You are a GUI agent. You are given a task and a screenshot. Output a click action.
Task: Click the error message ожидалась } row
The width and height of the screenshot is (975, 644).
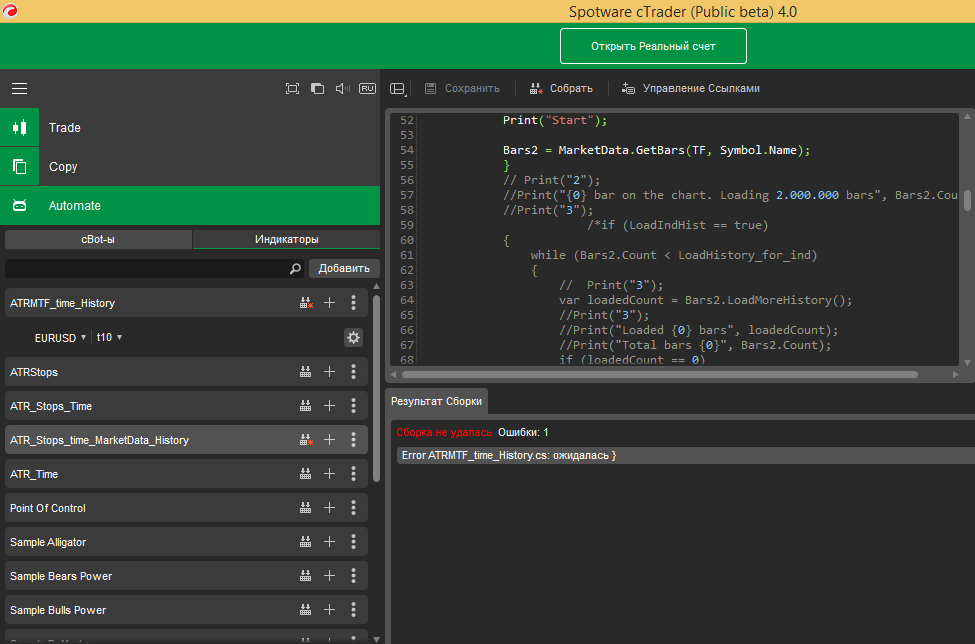click(x=686, y=455)
